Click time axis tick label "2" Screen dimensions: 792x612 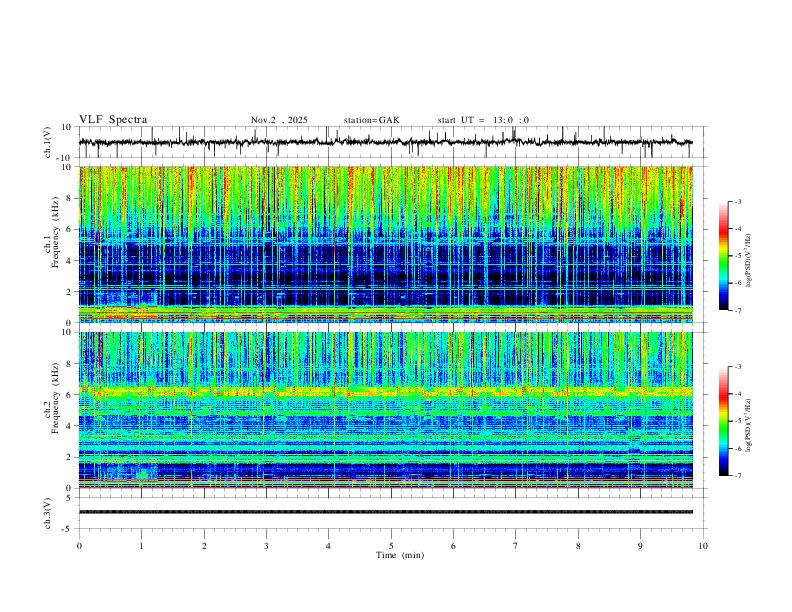pyautogui.click(x=204, y=546)
